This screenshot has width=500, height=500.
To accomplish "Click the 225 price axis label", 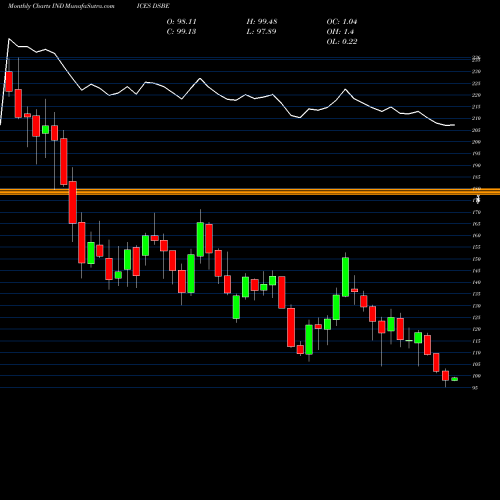I will click(x=476, y=83).
